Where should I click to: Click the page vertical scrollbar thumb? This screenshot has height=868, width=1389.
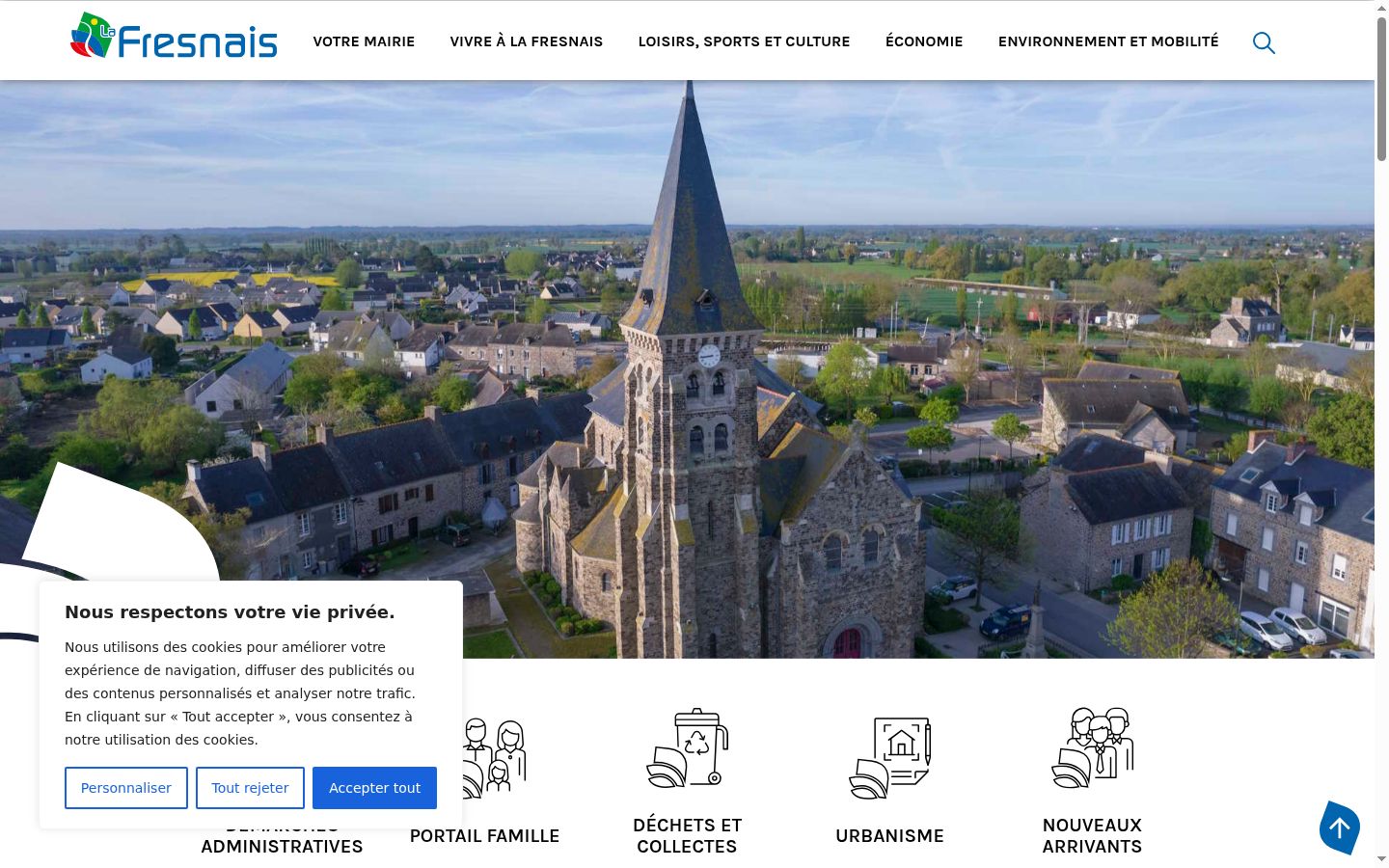coord(1381,87)
